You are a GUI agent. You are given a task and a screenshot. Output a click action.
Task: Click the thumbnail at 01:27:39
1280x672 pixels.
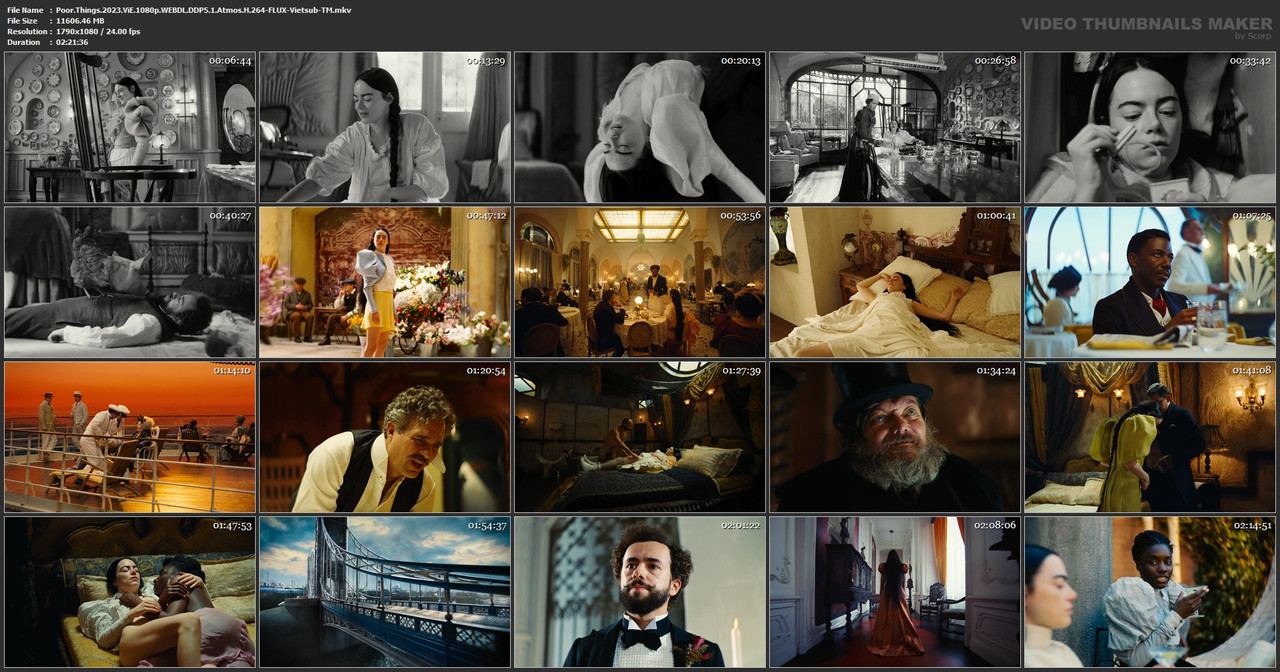[640, 437]
